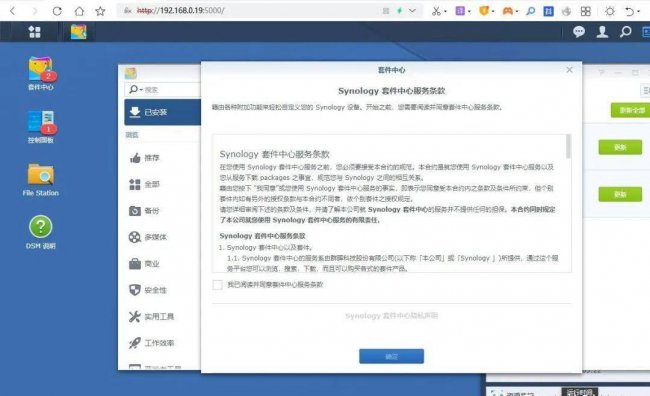Screen dimensions: 650x396
Task: Expand the search options arrow in Package Center
Action: [141, 90]
